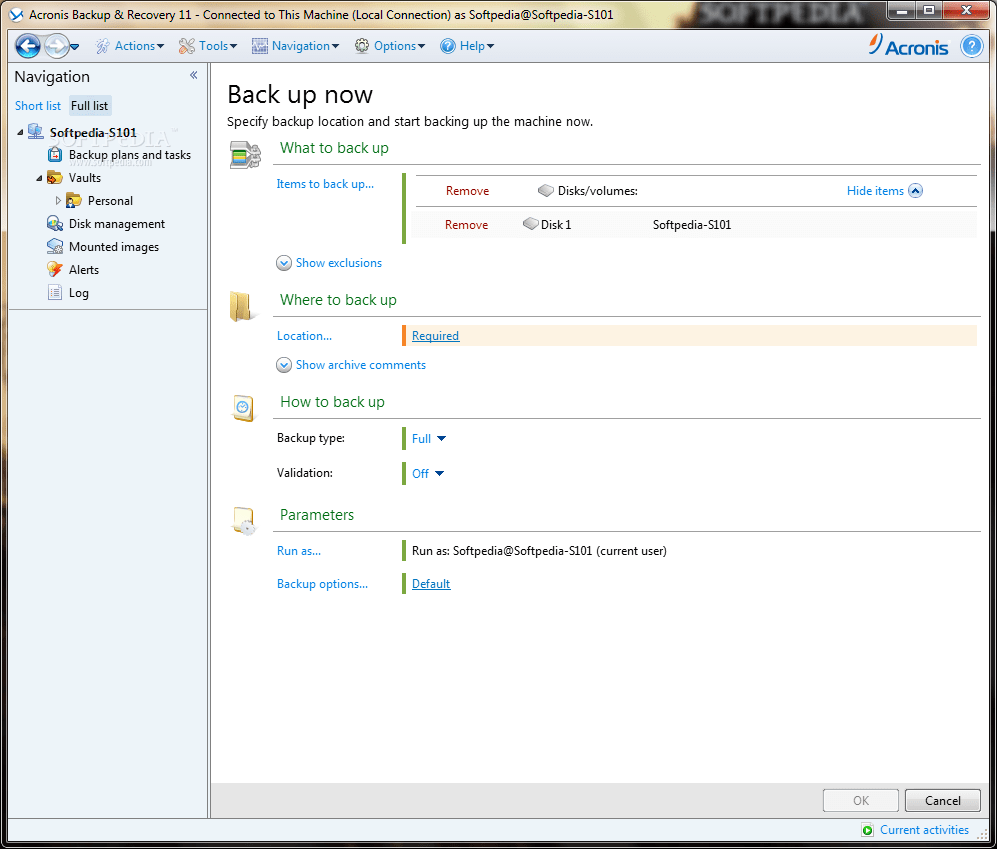Open the Tools menu
Viewport: 997px width, 849px height.
(208, 45)
